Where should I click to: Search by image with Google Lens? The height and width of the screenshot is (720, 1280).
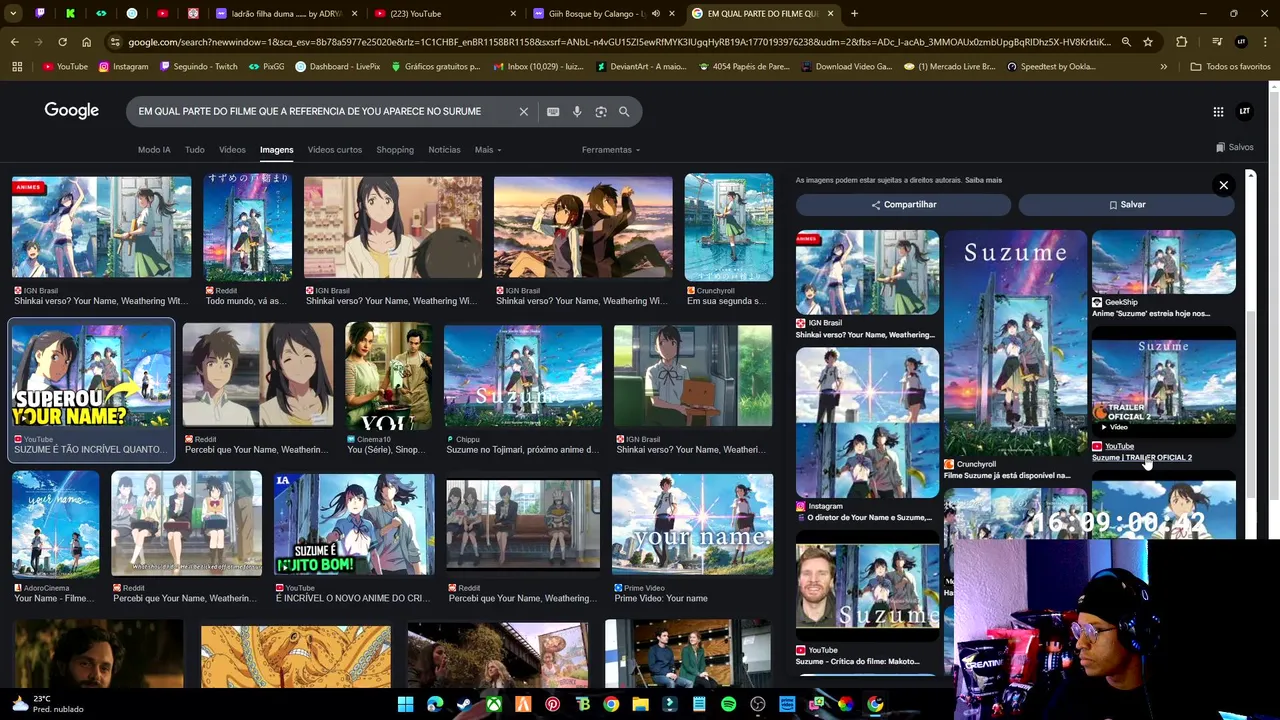coord(601,112)
